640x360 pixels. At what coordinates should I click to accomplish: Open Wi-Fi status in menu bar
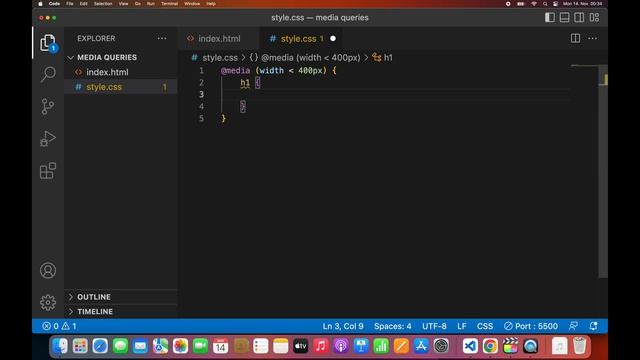click(534, 4)
